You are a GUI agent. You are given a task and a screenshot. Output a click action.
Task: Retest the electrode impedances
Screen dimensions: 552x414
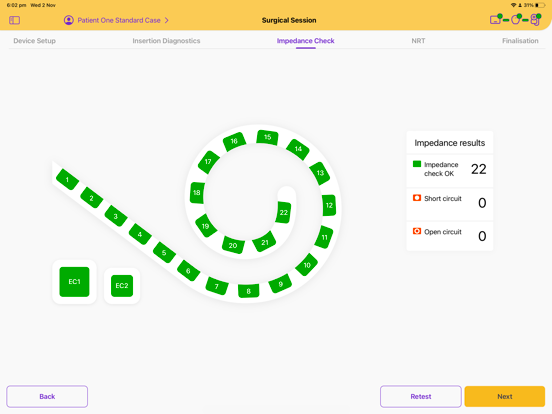(x=421, y=396)
